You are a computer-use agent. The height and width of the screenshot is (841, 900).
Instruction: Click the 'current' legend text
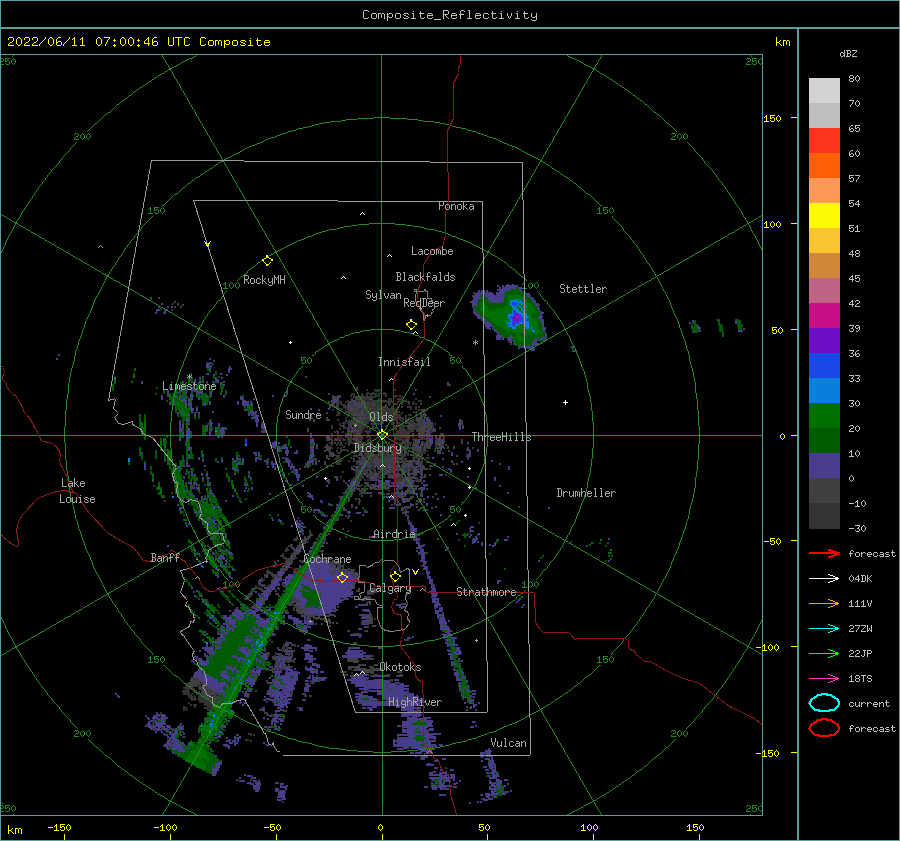(869, 703)
